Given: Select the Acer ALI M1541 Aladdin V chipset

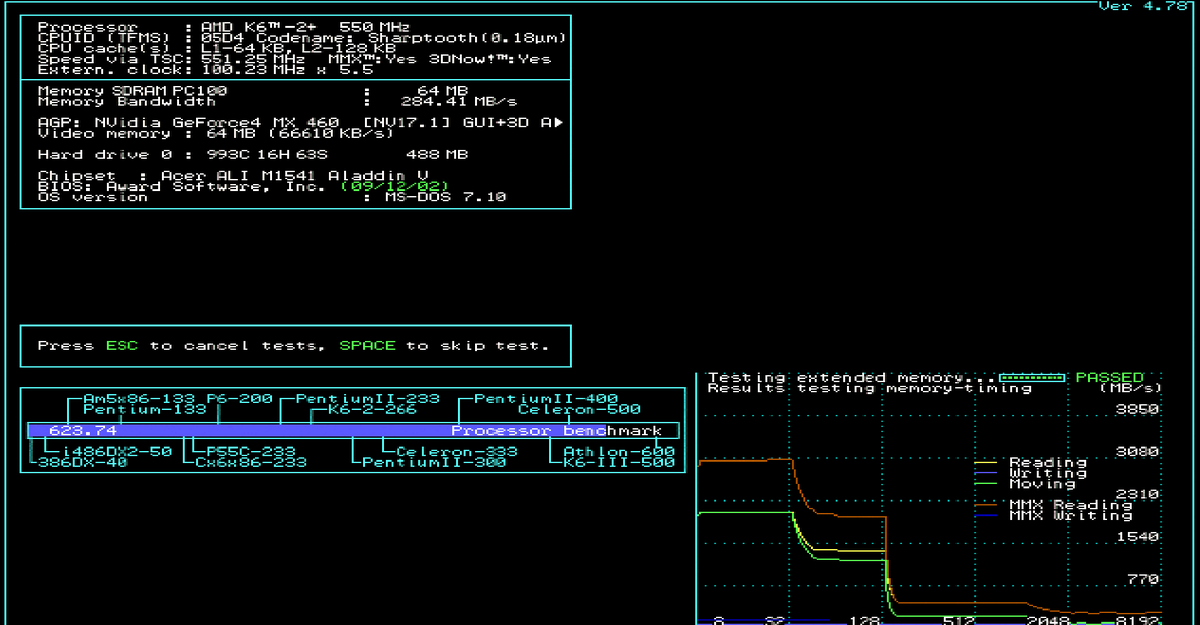Looking at the screenshot, I should click(293, 175).
